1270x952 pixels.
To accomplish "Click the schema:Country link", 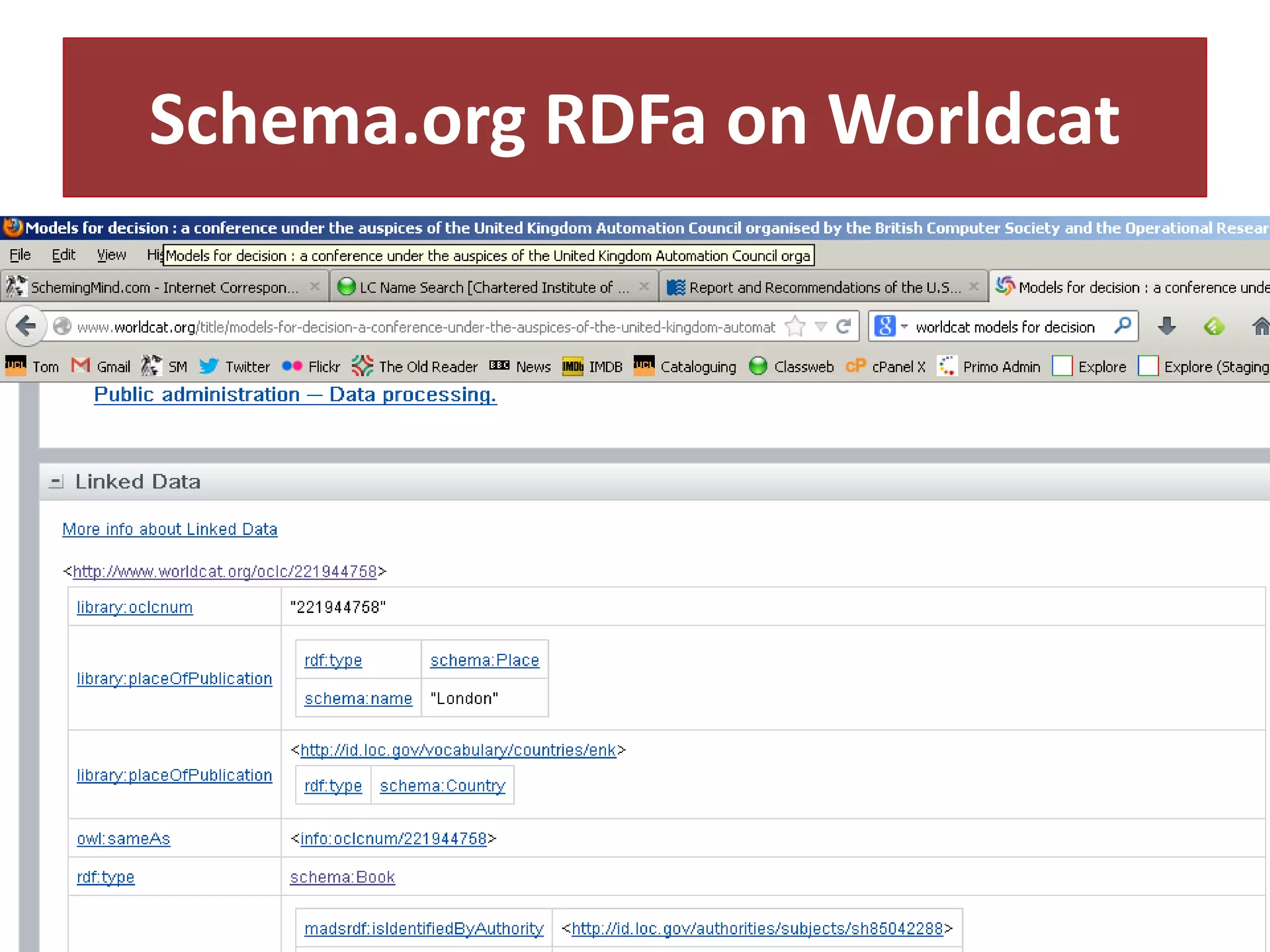I will (x=443, y=786).
